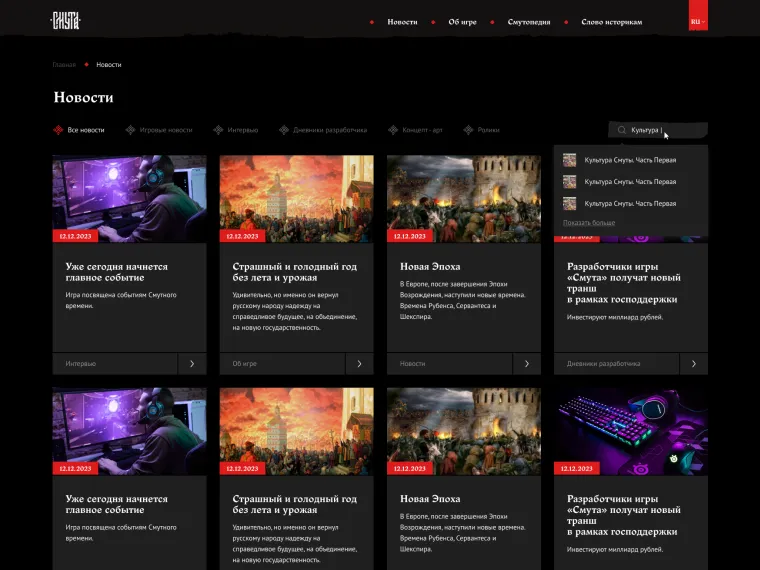760x570 pixels.
Task: Click Новости label in card footer
Action: click(x=412, y=364)
